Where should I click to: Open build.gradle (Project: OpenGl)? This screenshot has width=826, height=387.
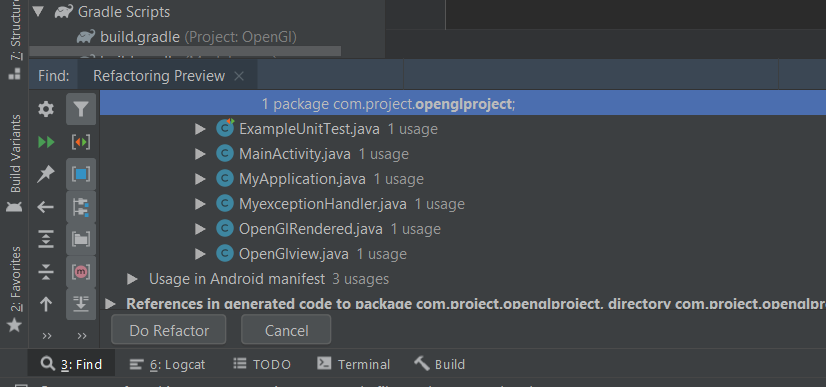199,37
